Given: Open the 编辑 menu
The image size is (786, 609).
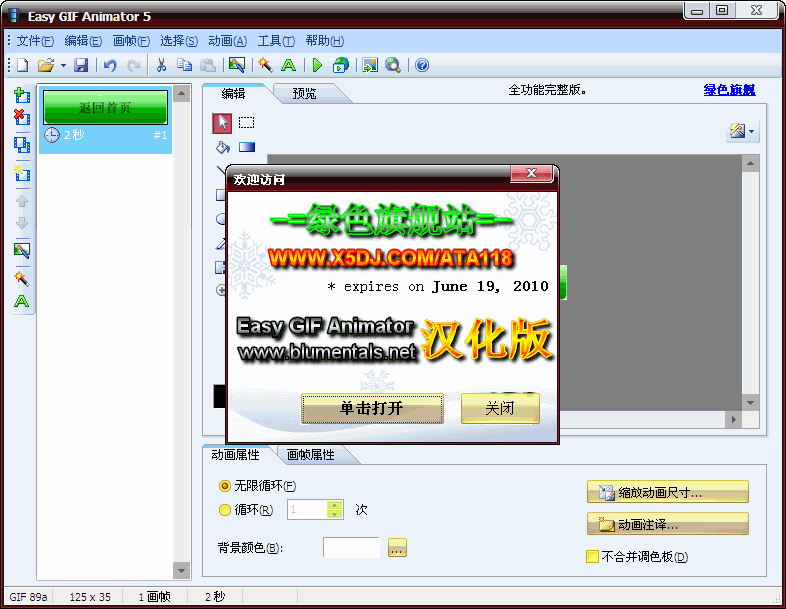Looking at the screenshot, I should click(x=83, y=41).
